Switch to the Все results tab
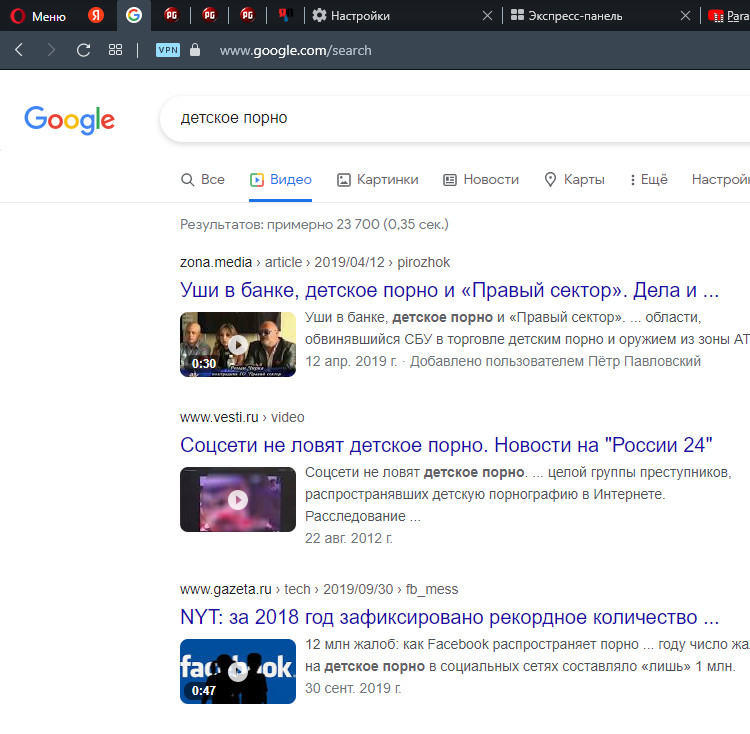This screenshot has width=750, height=734. click(x=203, y=179)
